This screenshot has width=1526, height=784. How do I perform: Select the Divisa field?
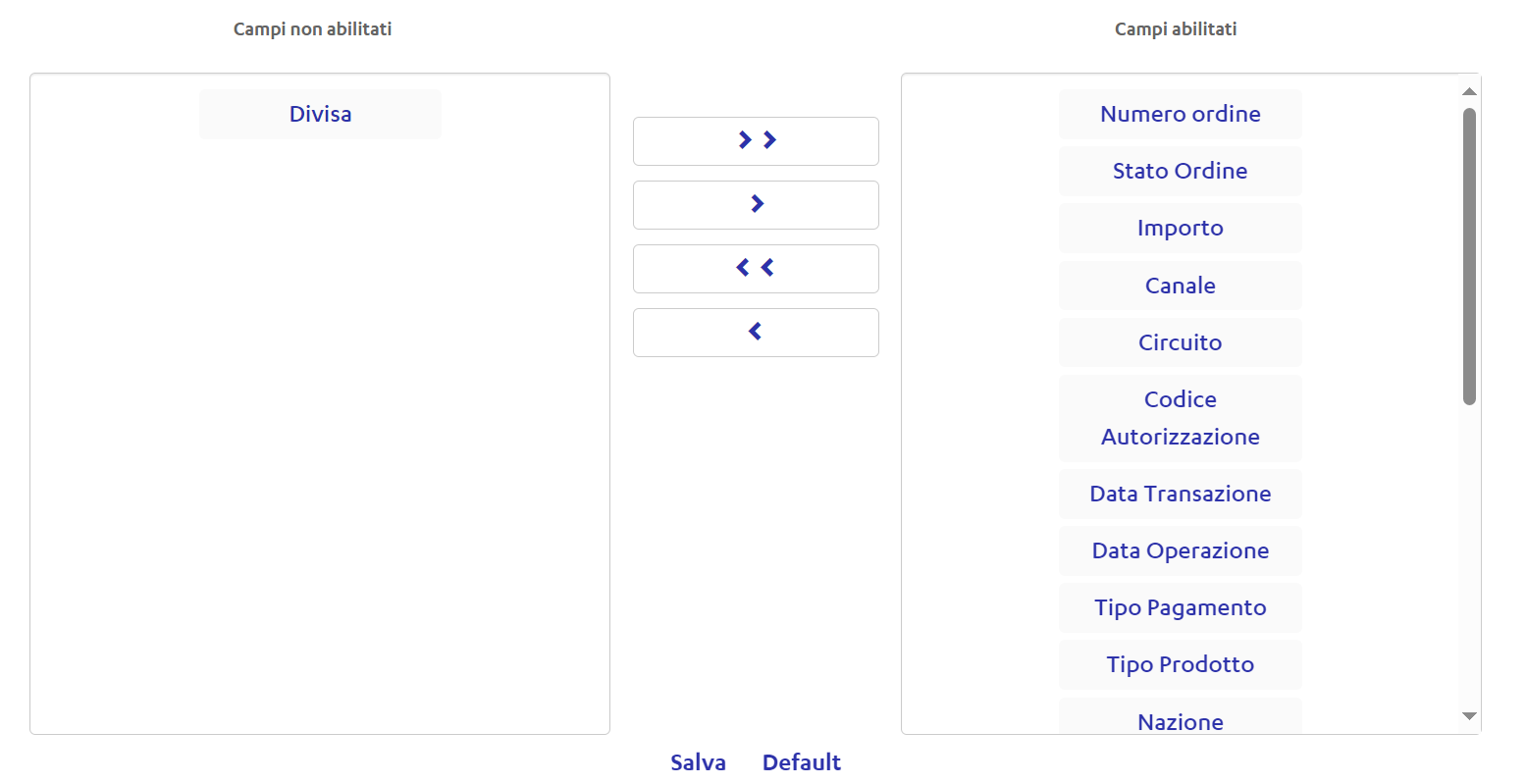coord(320,114)
